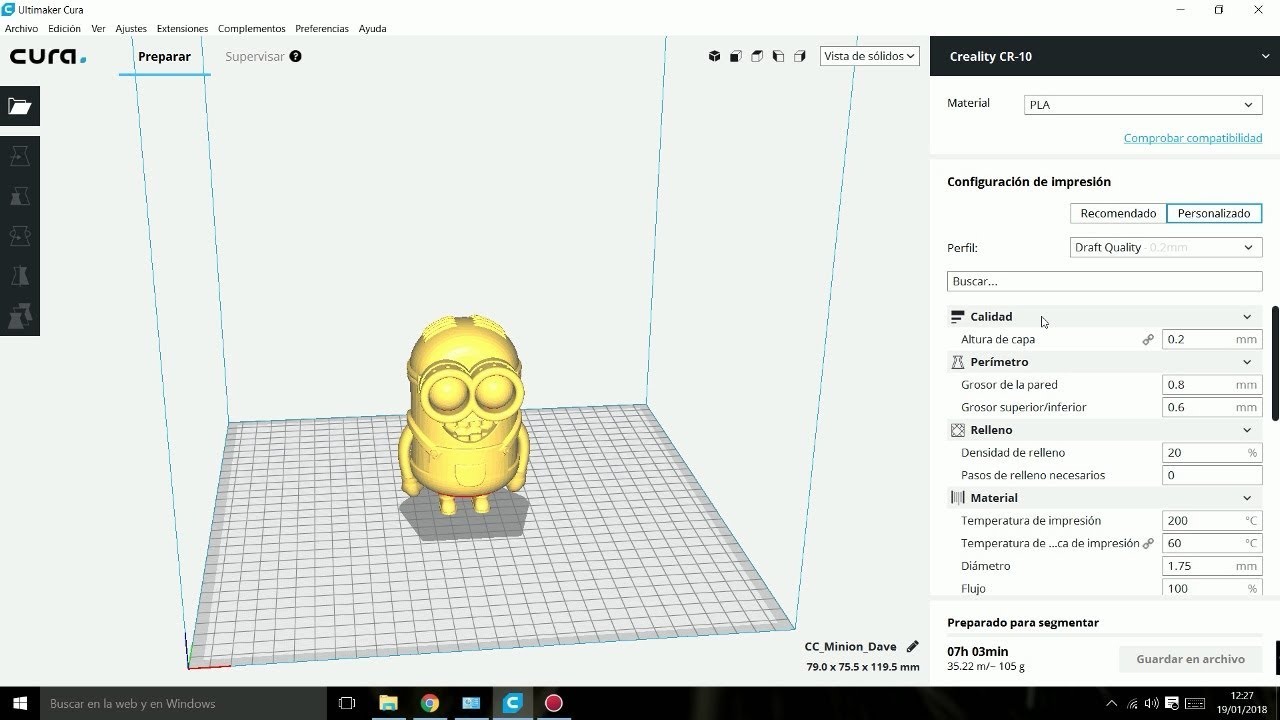Show hidden system tray icons
Screen dimensions: 1280x720
click(x=1112, y=703)
